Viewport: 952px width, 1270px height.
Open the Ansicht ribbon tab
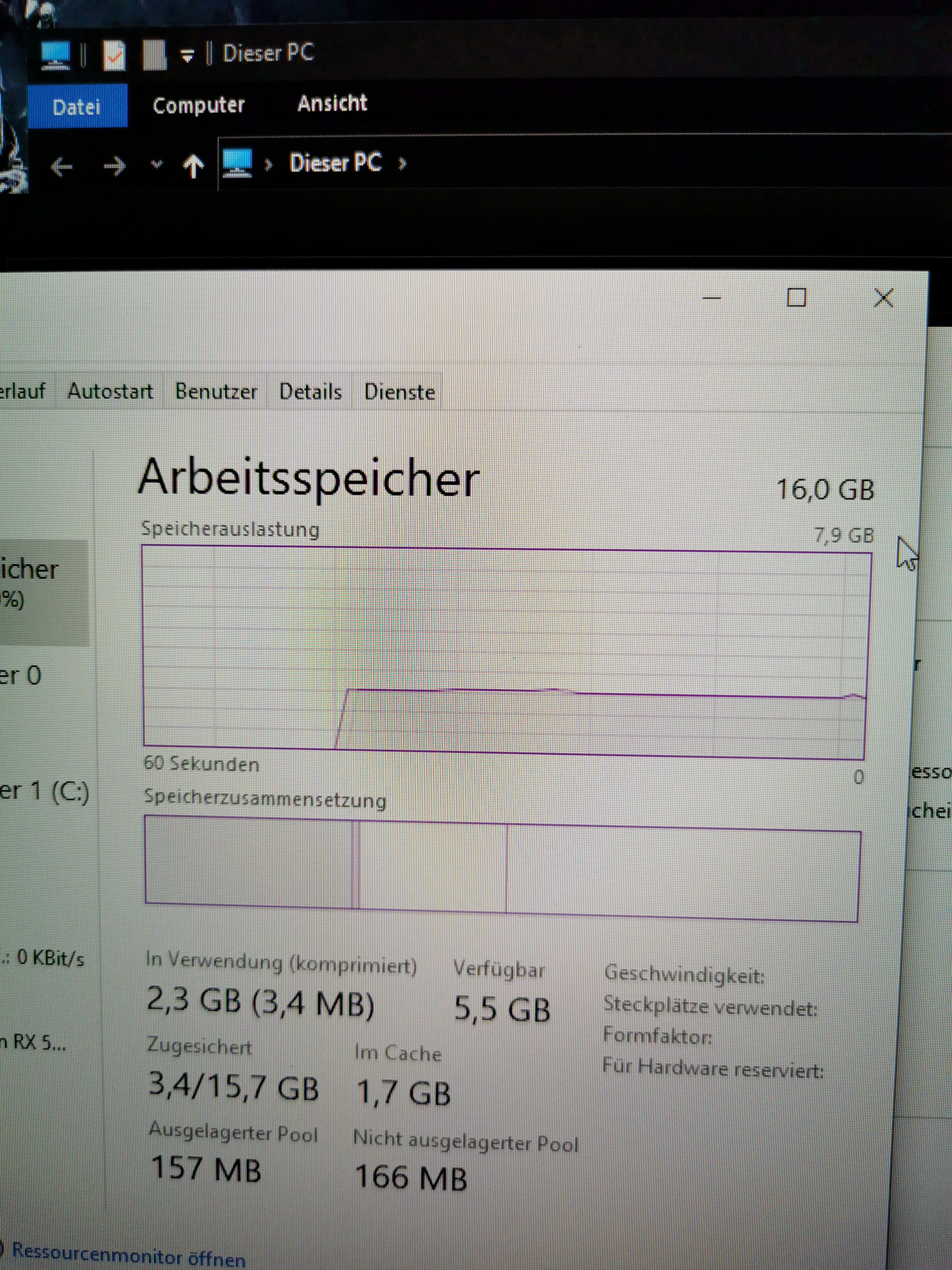332,104
